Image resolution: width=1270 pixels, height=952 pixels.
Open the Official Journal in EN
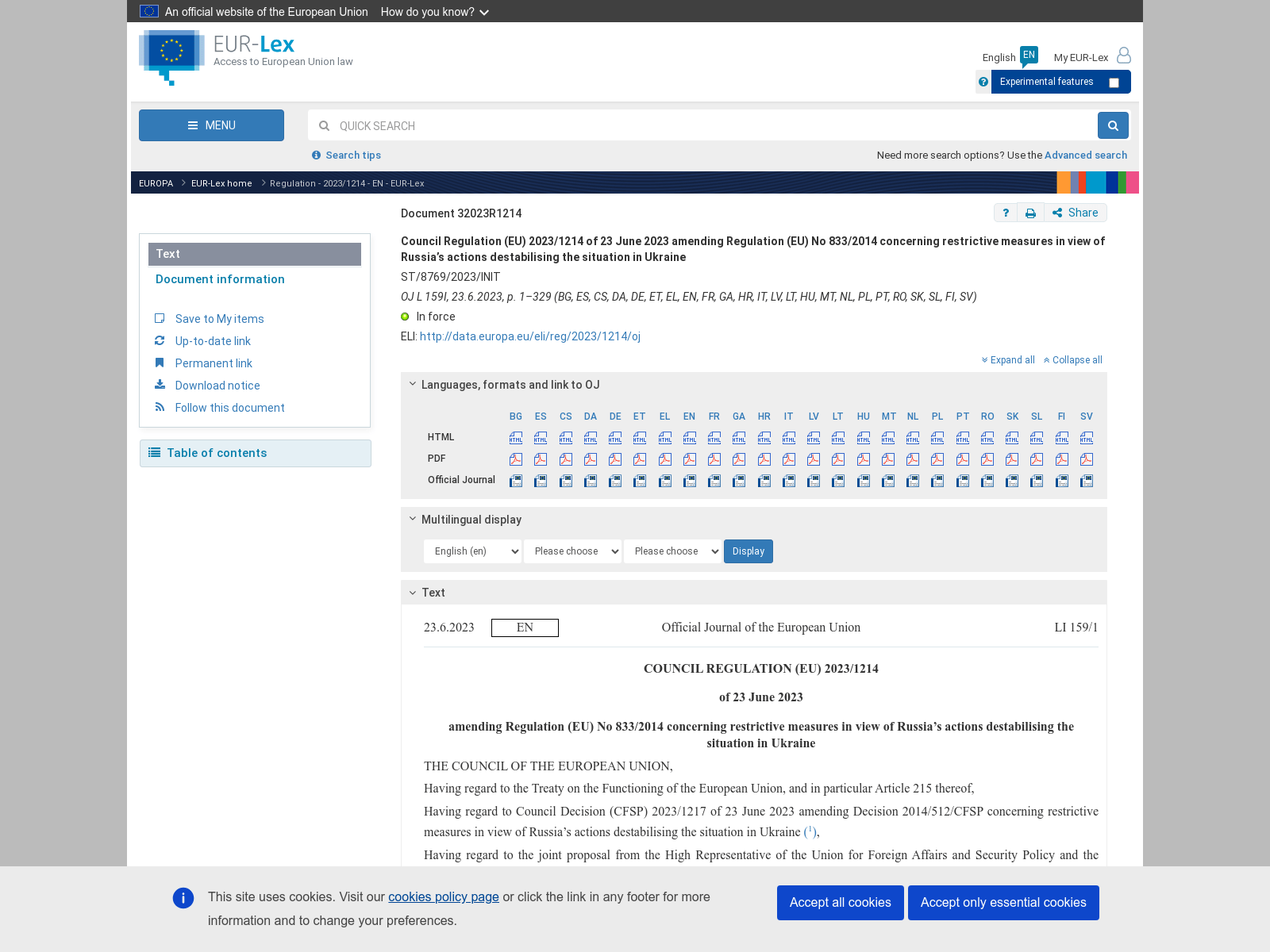(x=690, y=481)
